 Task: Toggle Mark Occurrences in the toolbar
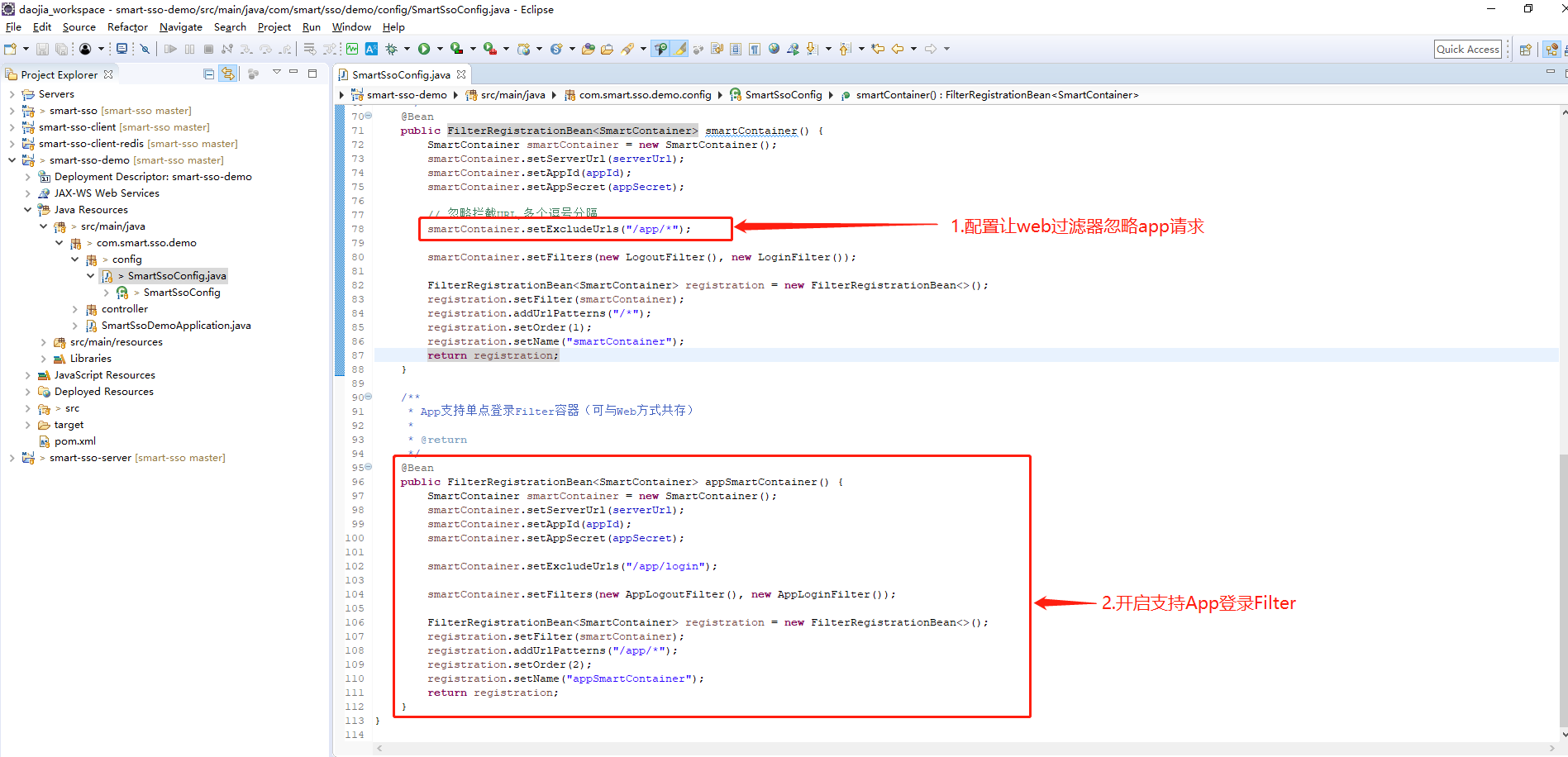[x=679, y=49]
